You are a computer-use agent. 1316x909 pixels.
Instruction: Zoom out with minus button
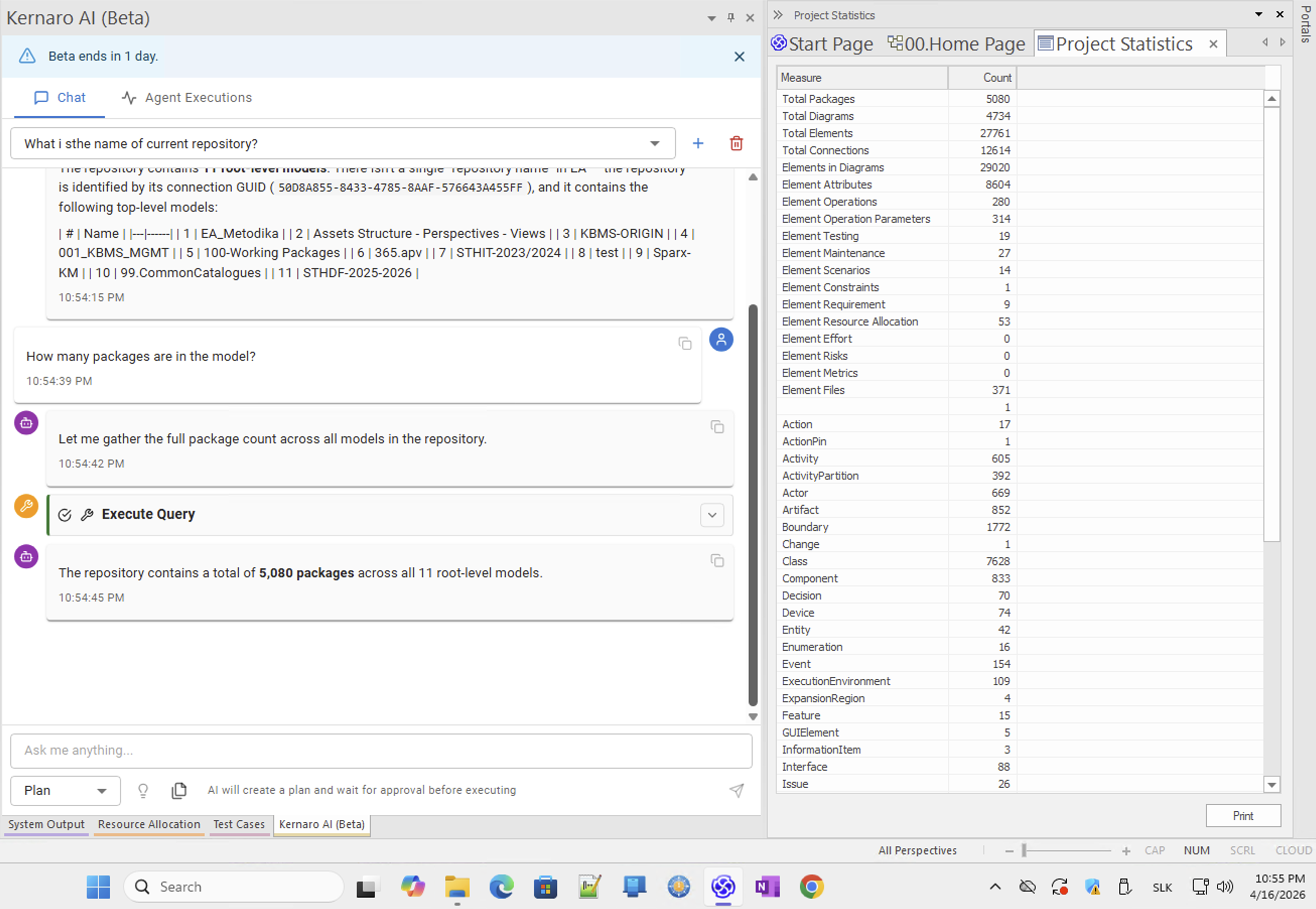coord(1009,851)
